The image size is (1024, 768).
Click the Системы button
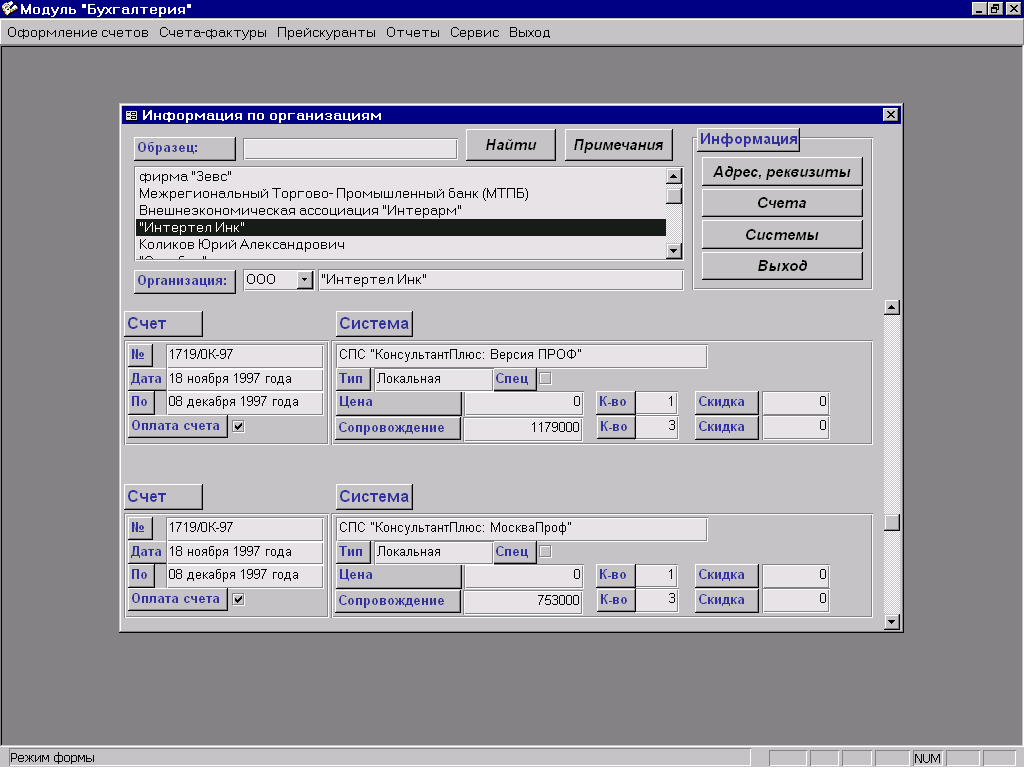click(781, 235)
